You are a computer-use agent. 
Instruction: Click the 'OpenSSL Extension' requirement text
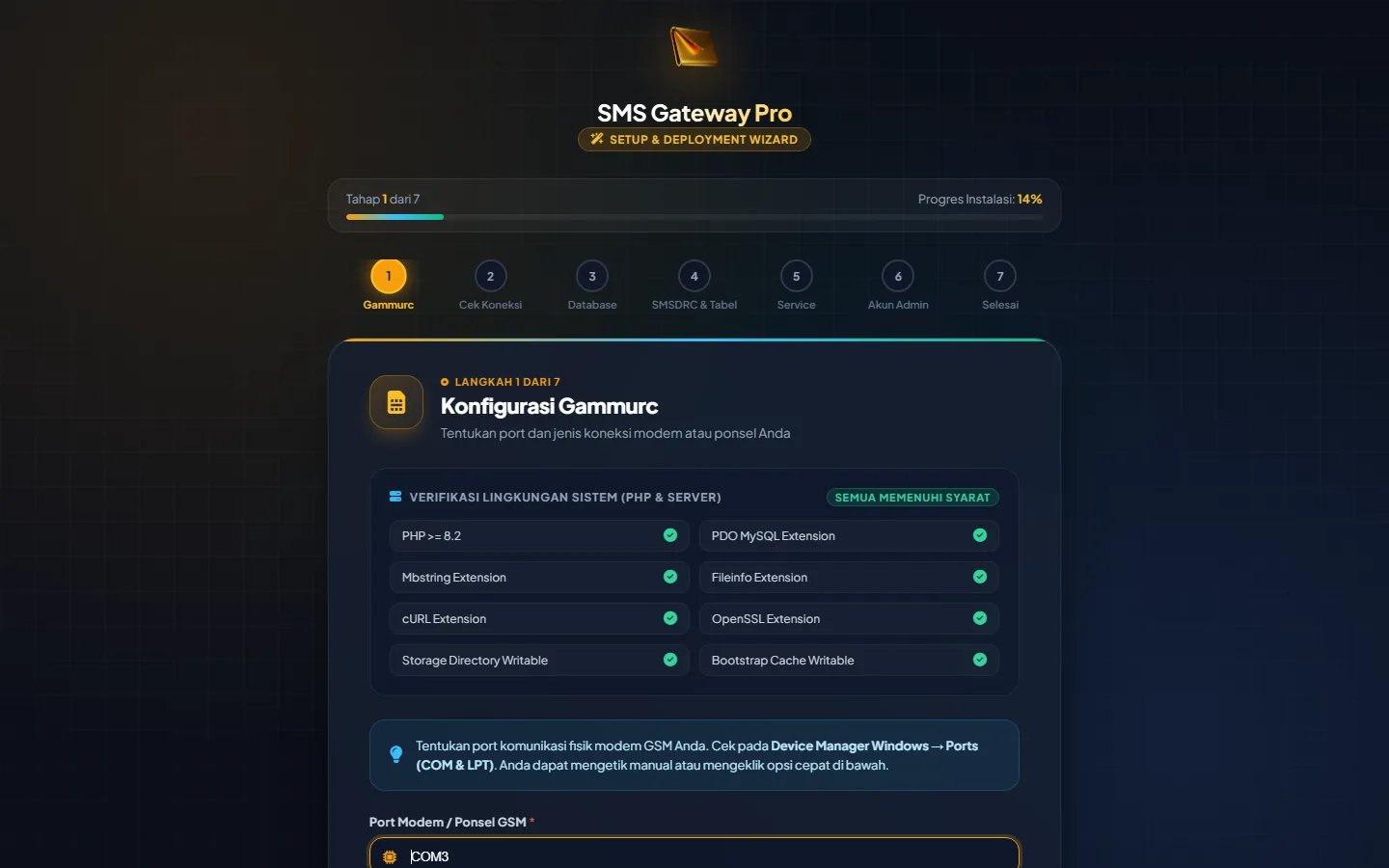pos(766,619)
